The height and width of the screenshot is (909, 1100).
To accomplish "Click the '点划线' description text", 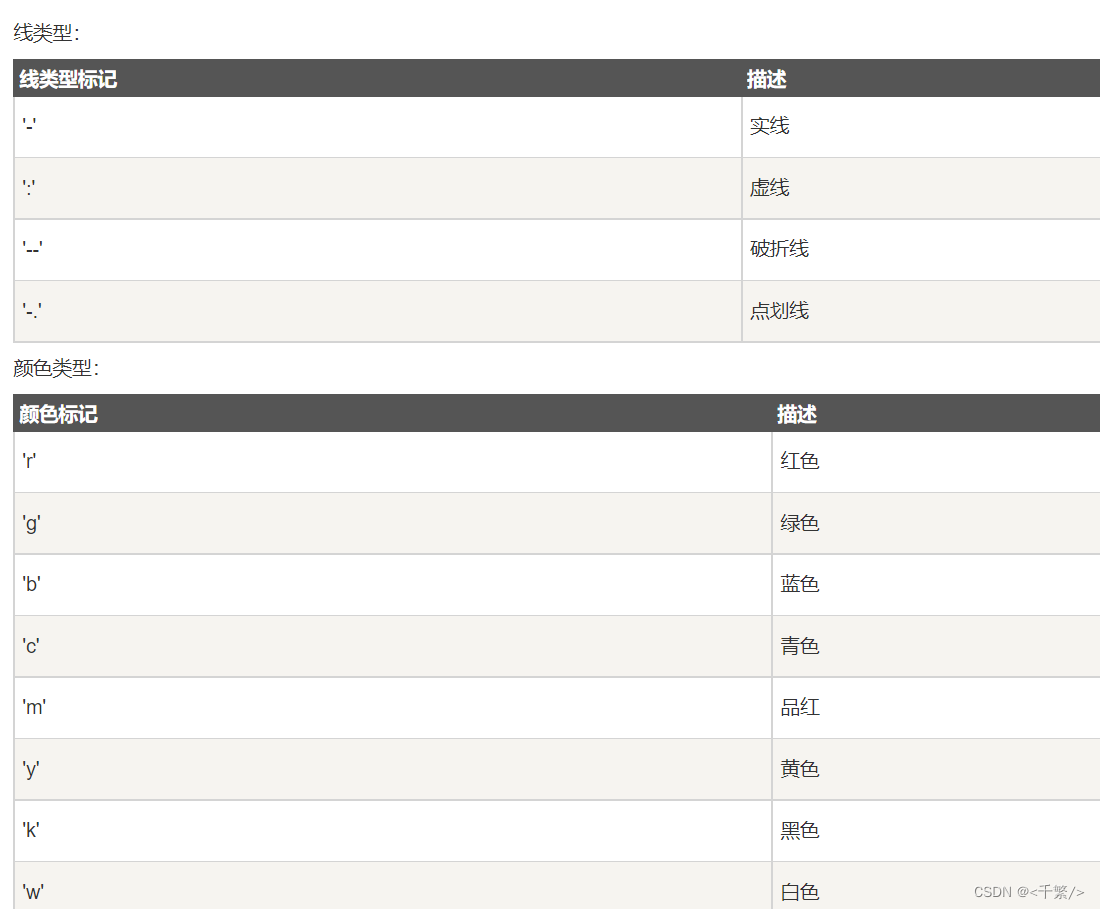I will click(779, 310).
